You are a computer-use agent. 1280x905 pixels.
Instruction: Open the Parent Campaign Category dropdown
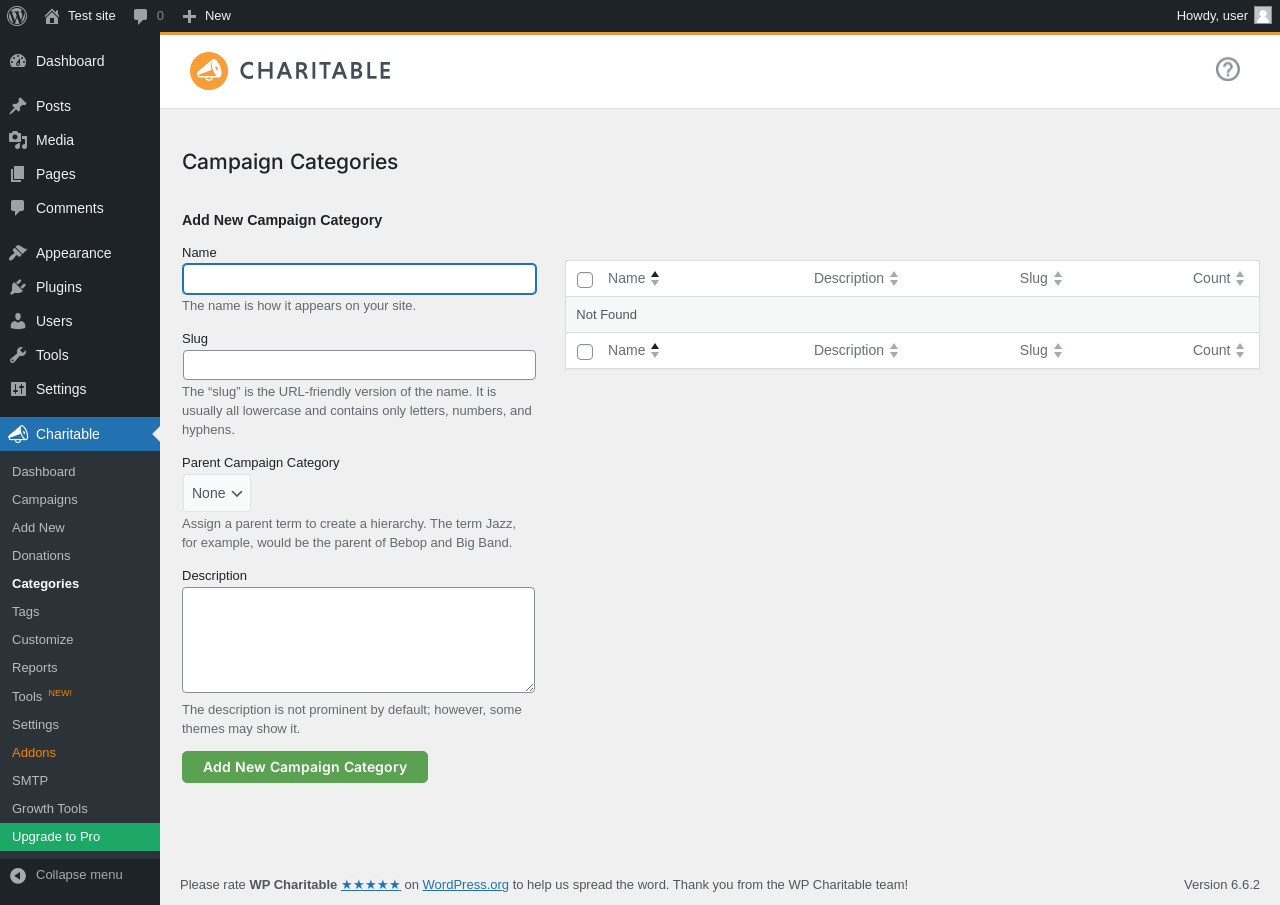(x=217, y=493)
